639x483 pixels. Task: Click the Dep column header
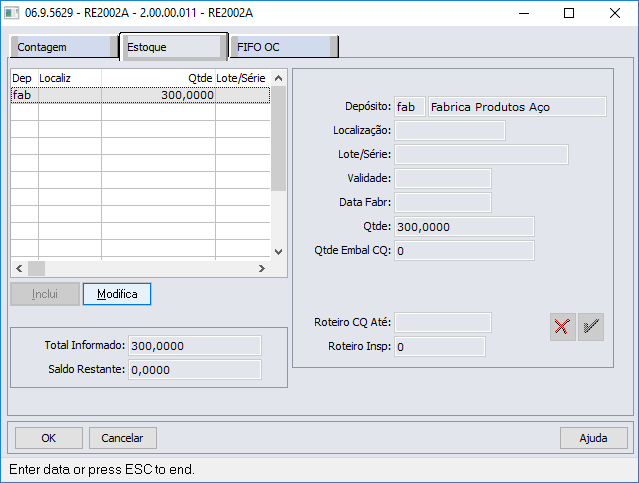24,78
